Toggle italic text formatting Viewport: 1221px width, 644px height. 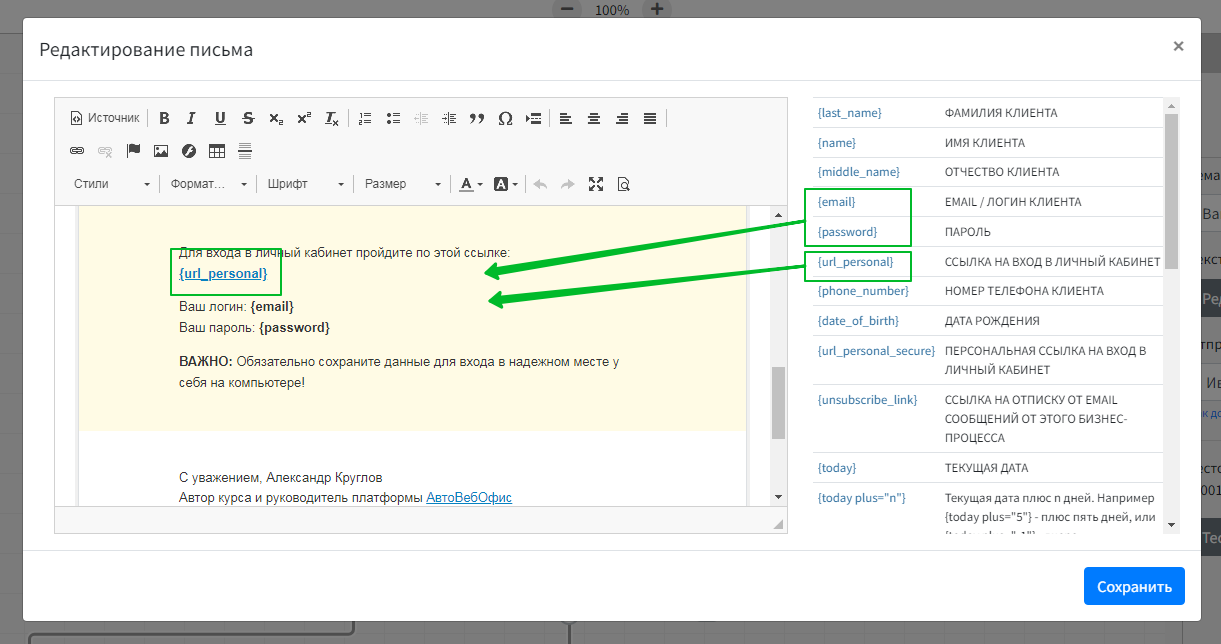(192, 118)
